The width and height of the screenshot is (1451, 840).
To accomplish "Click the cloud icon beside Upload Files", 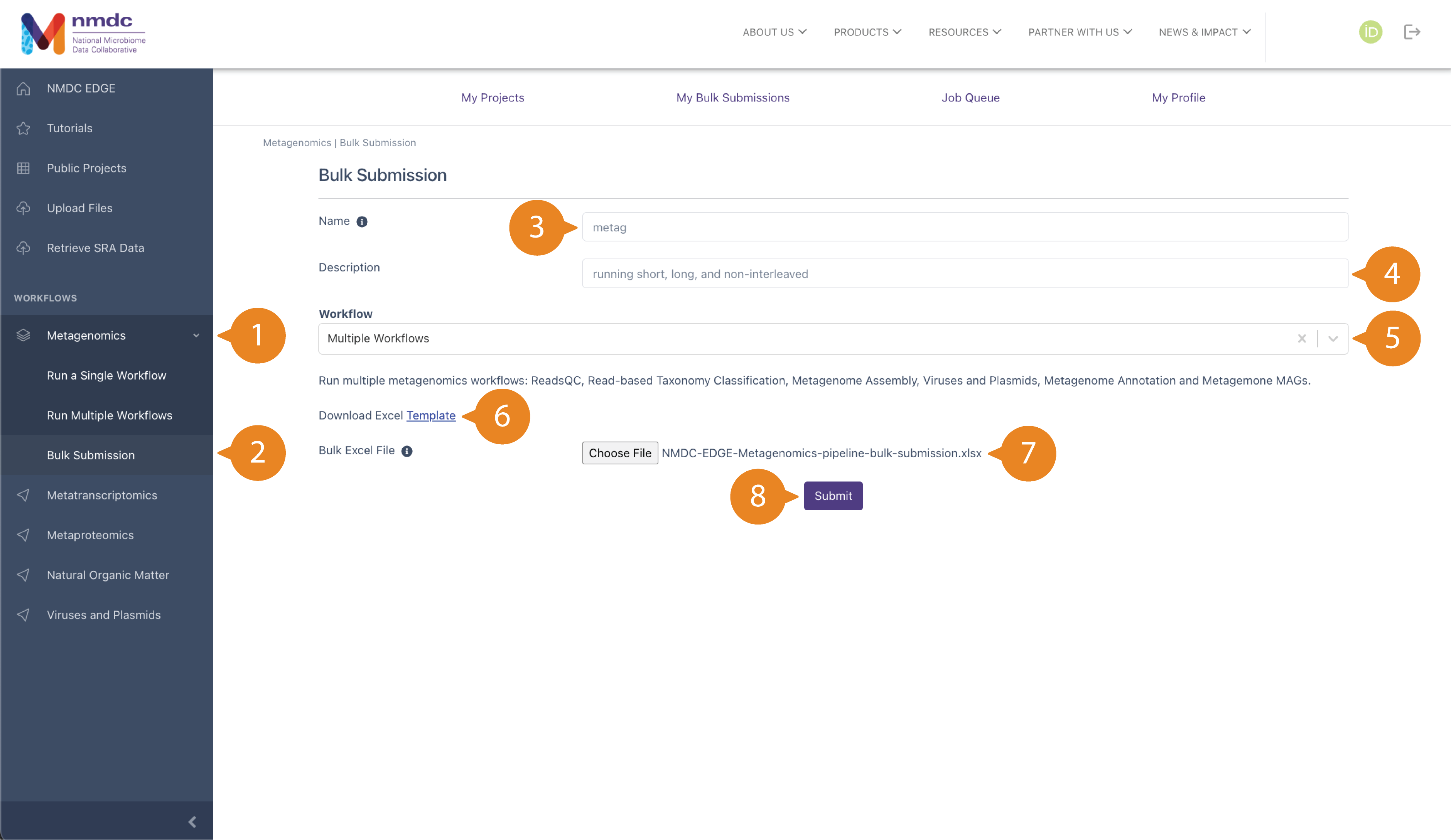I will click(23, 208).
